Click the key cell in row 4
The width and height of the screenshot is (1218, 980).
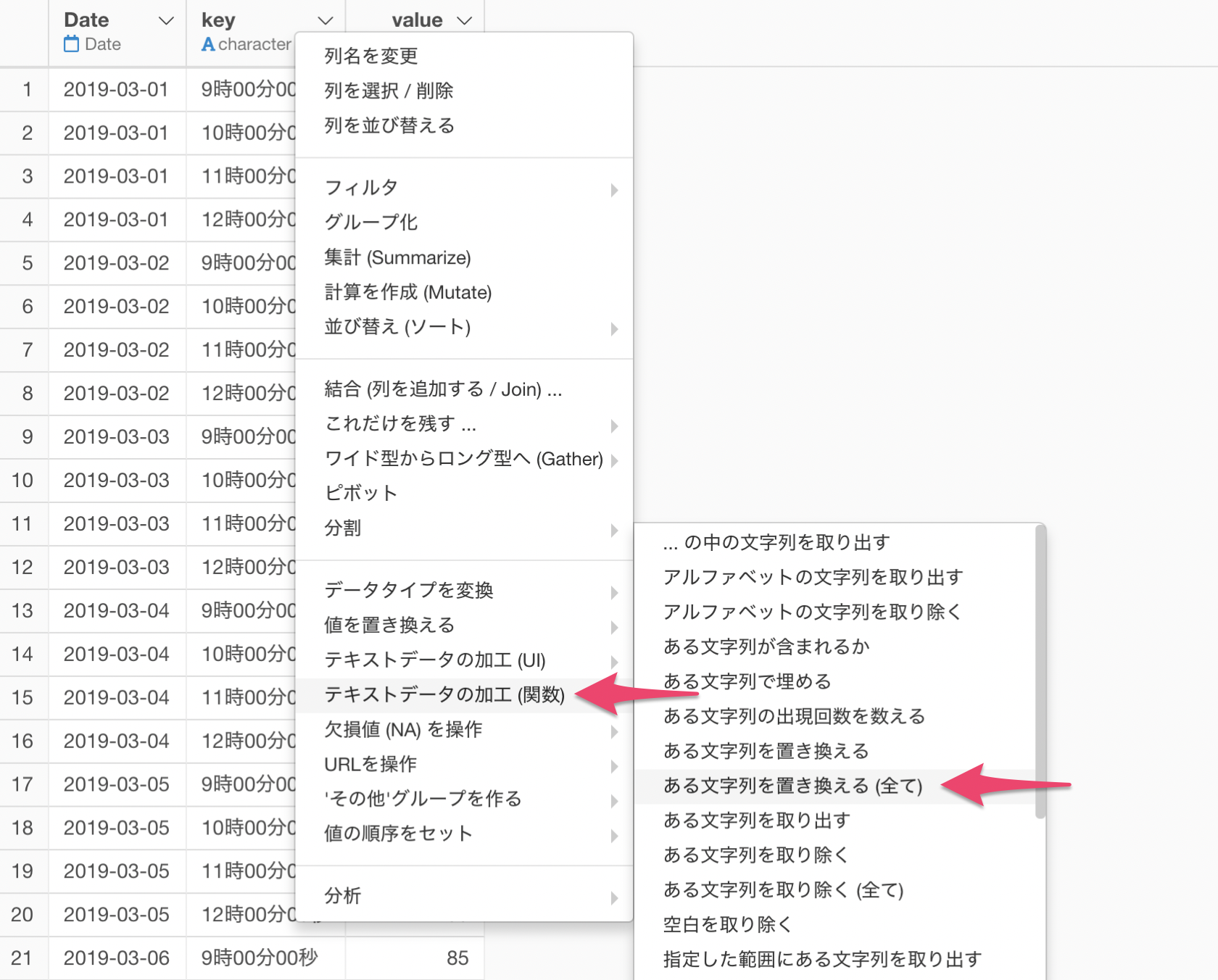click(x=241, y=220)
